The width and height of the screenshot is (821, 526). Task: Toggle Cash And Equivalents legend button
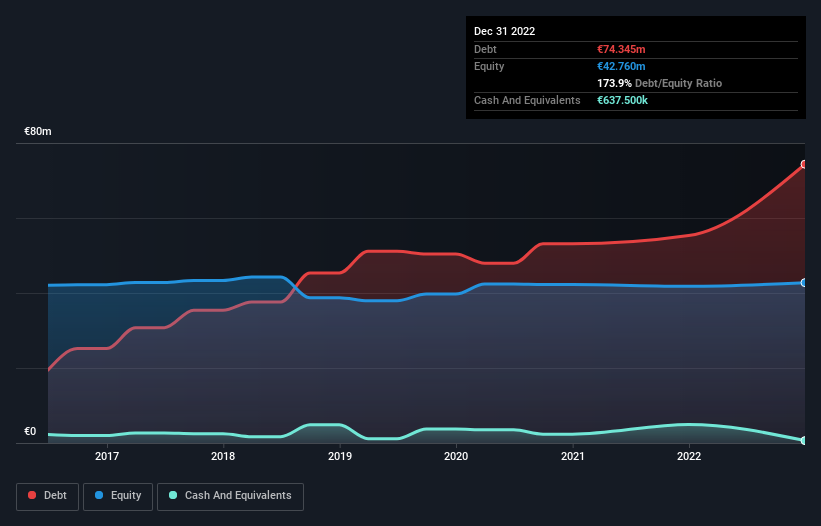tap(230, 496)
